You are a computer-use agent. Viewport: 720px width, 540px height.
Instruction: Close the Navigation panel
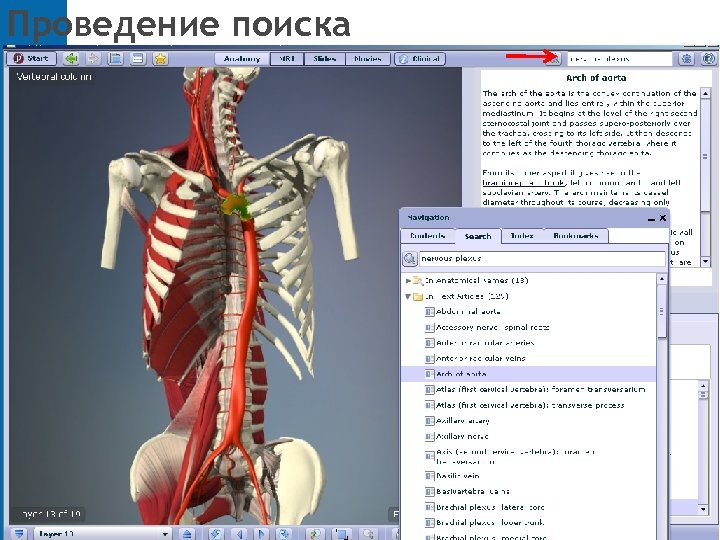point(663,218)
